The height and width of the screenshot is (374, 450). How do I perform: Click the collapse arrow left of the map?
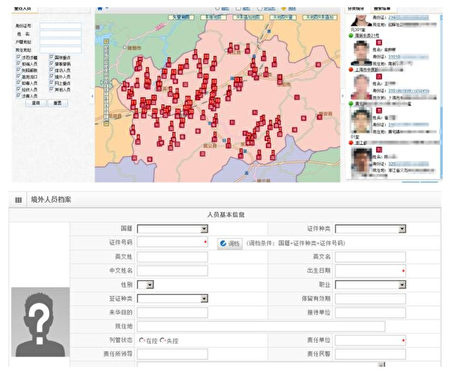pyautogui.click(x=92, y=96)
